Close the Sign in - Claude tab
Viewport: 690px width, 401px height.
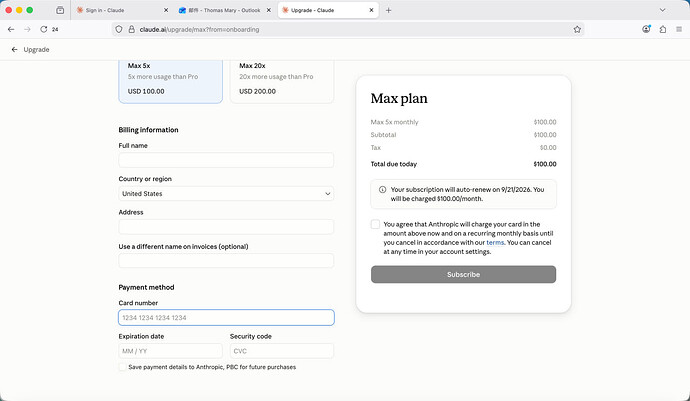tap(166, 10)
